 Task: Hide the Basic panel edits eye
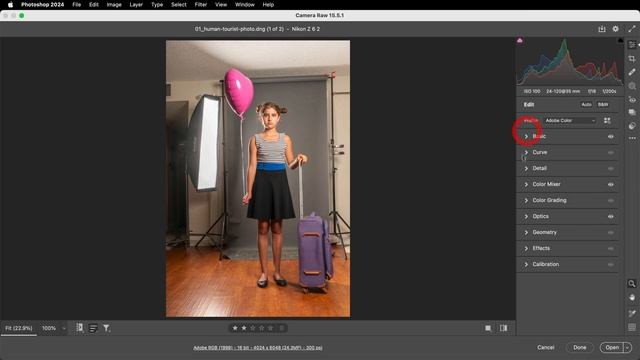pyautogui.click(x=611, y=137)
